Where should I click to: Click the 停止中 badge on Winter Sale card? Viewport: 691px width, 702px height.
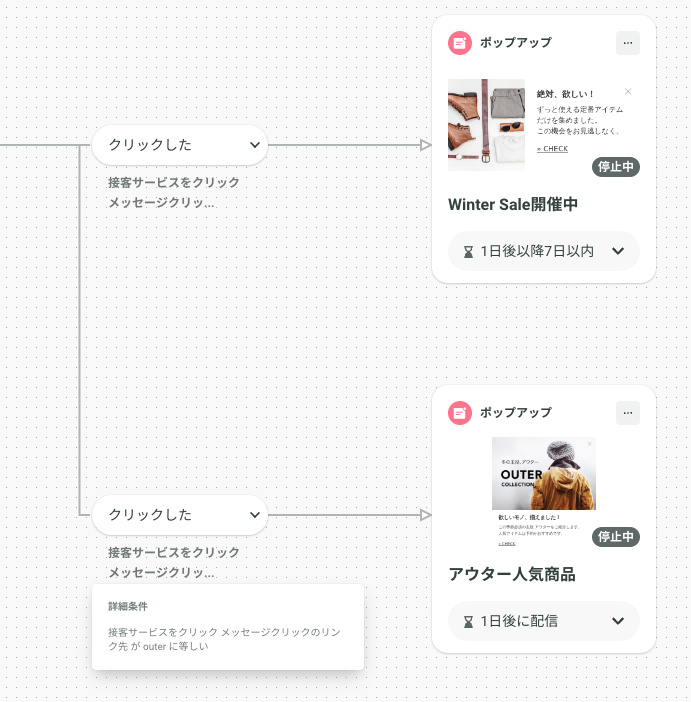coord(616,167)
